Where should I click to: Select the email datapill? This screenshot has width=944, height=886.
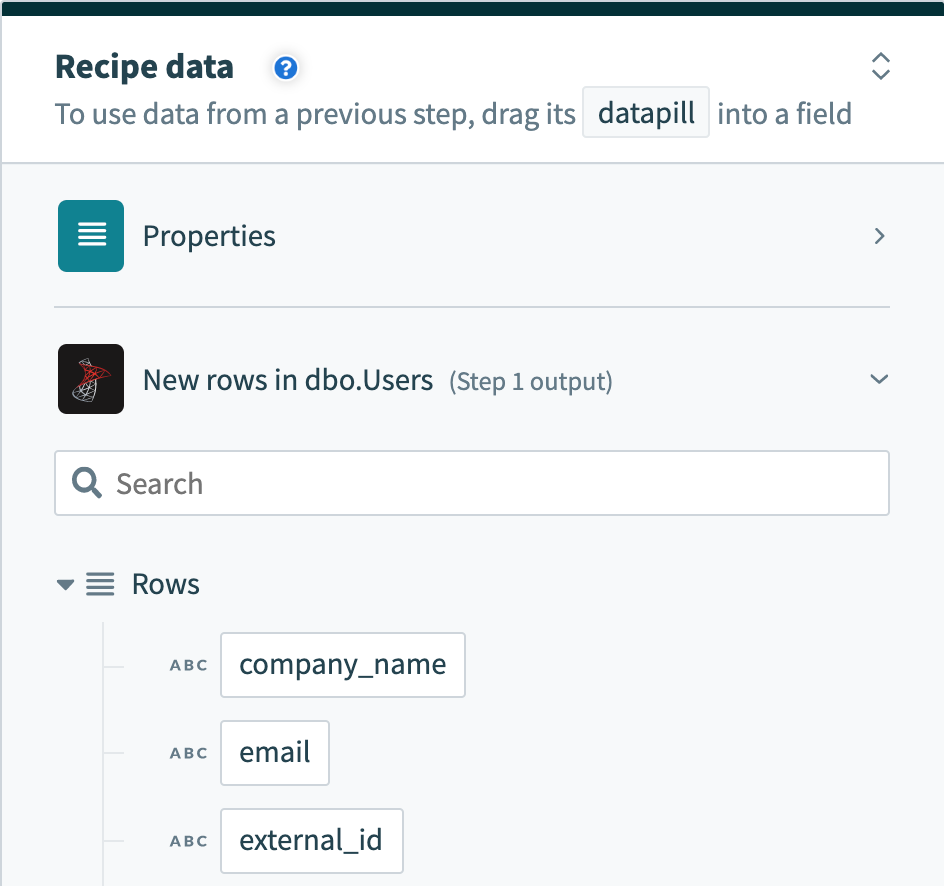point(274,753)
